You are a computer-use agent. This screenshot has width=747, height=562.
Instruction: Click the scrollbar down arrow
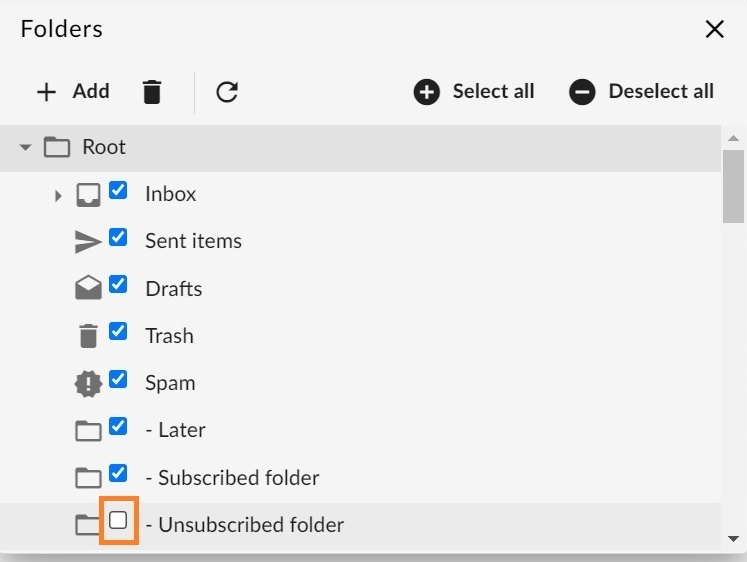tap(734, 539)
